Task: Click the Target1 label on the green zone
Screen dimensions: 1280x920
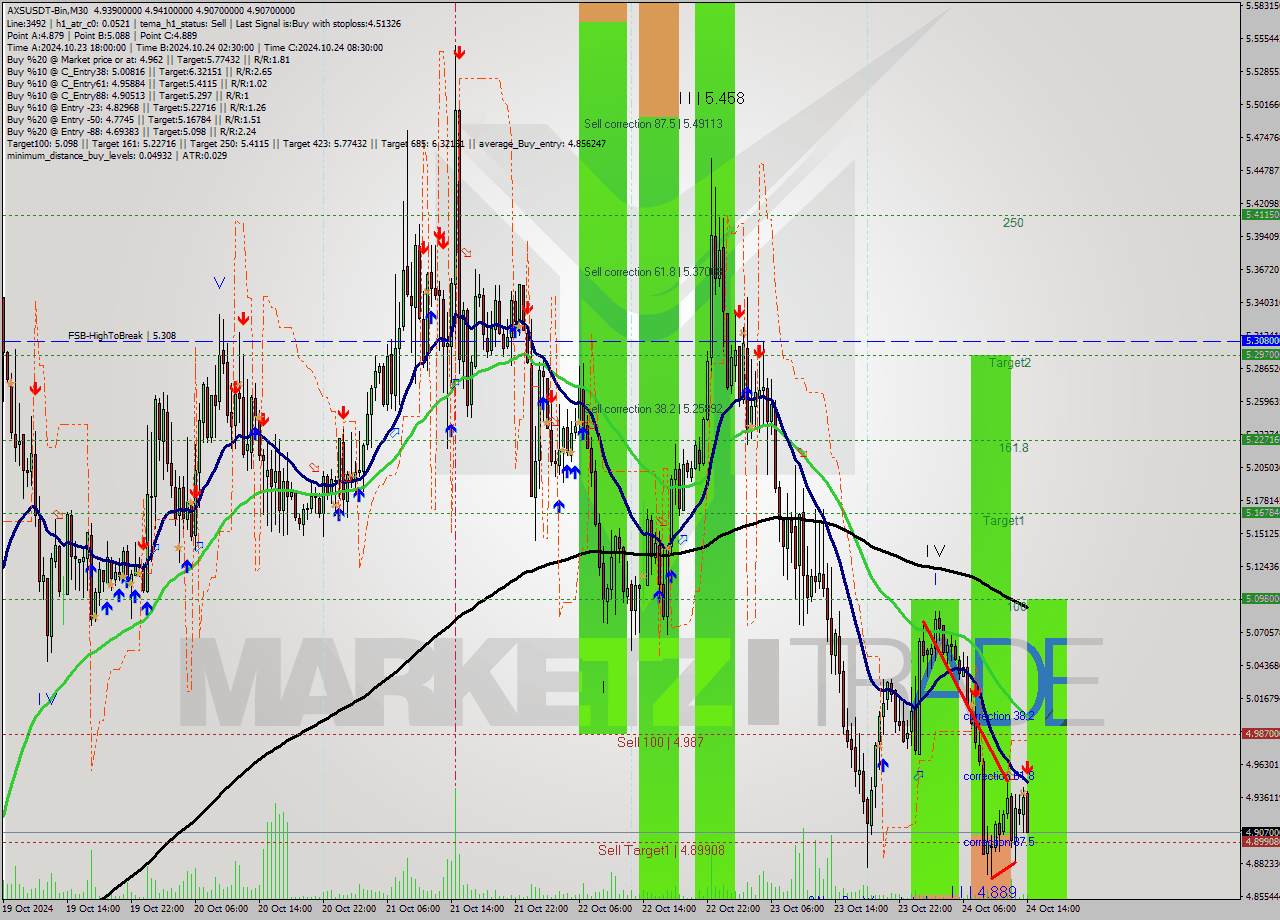Action: pyautogui.click(x=1003, y=521)
